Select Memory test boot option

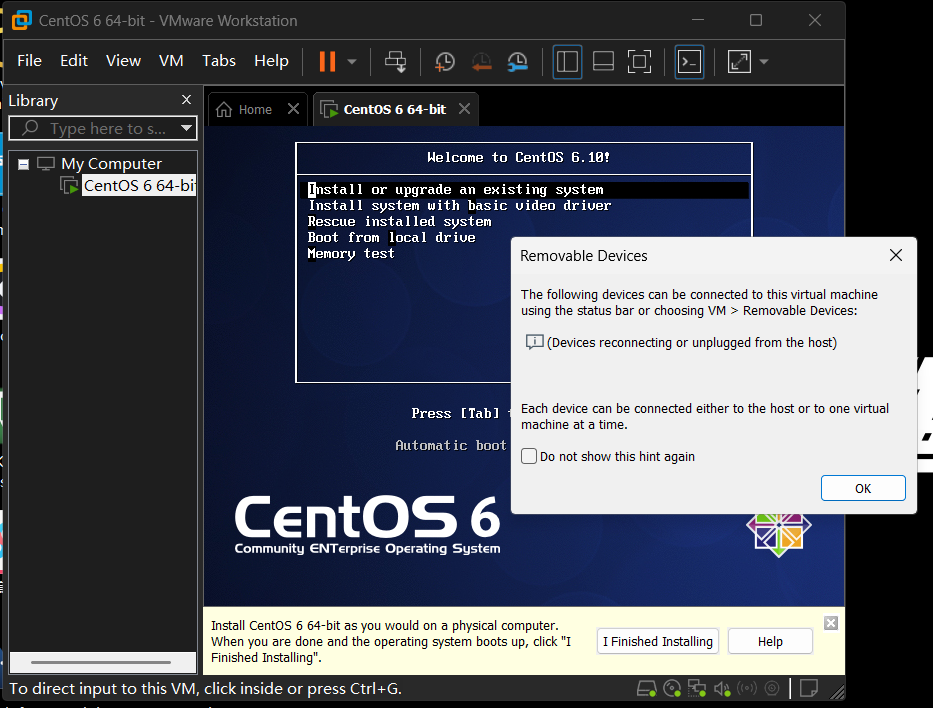coord(351,254)
